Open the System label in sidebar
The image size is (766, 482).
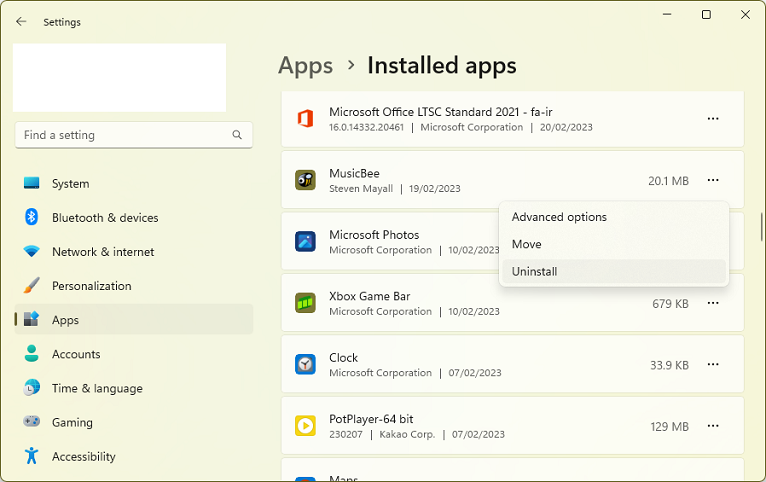click(x=71, y=184)
